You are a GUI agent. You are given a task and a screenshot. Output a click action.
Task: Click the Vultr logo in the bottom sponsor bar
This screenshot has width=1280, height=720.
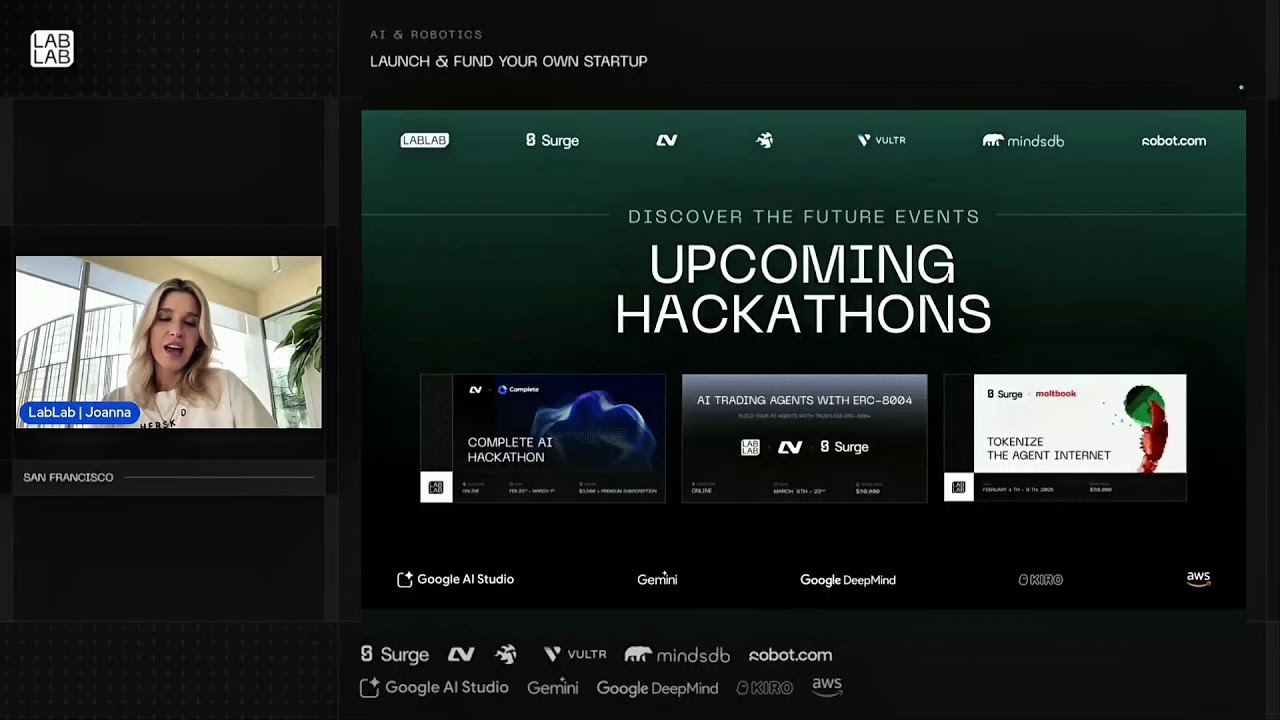(x=575, y=654)
